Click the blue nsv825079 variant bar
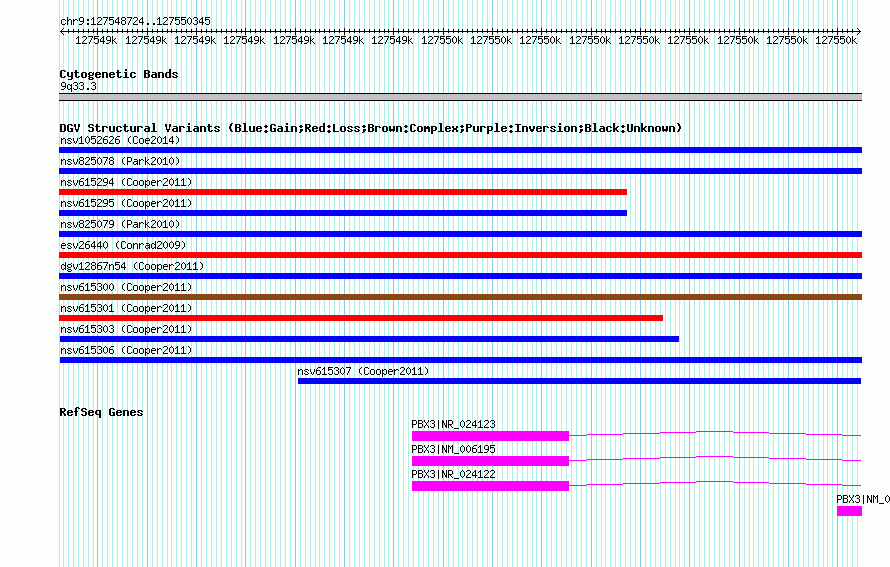The width and height of the screenshot is (890, 567). [460, 234]
